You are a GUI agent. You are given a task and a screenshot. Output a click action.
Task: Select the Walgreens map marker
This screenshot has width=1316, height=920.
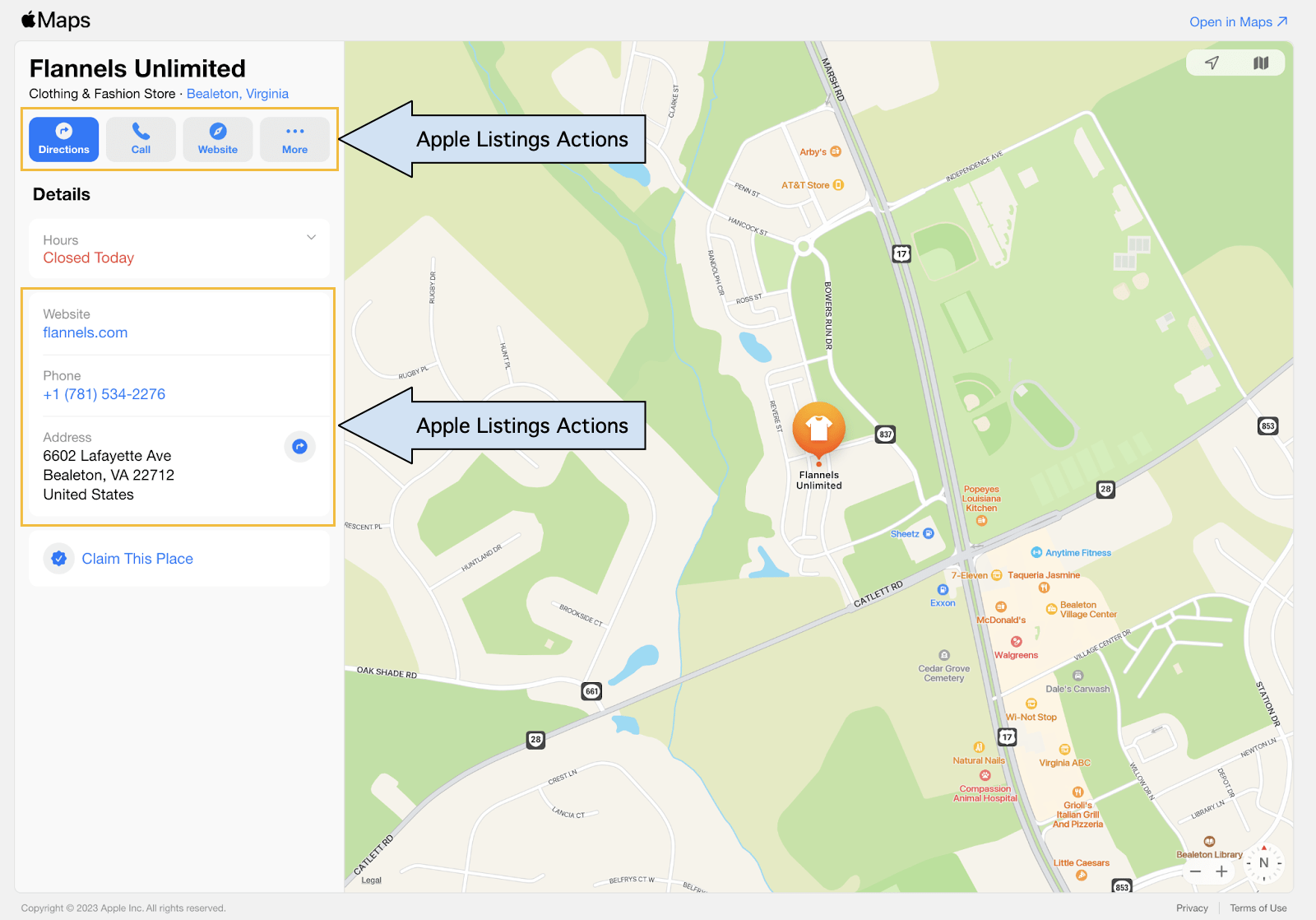1017,642
